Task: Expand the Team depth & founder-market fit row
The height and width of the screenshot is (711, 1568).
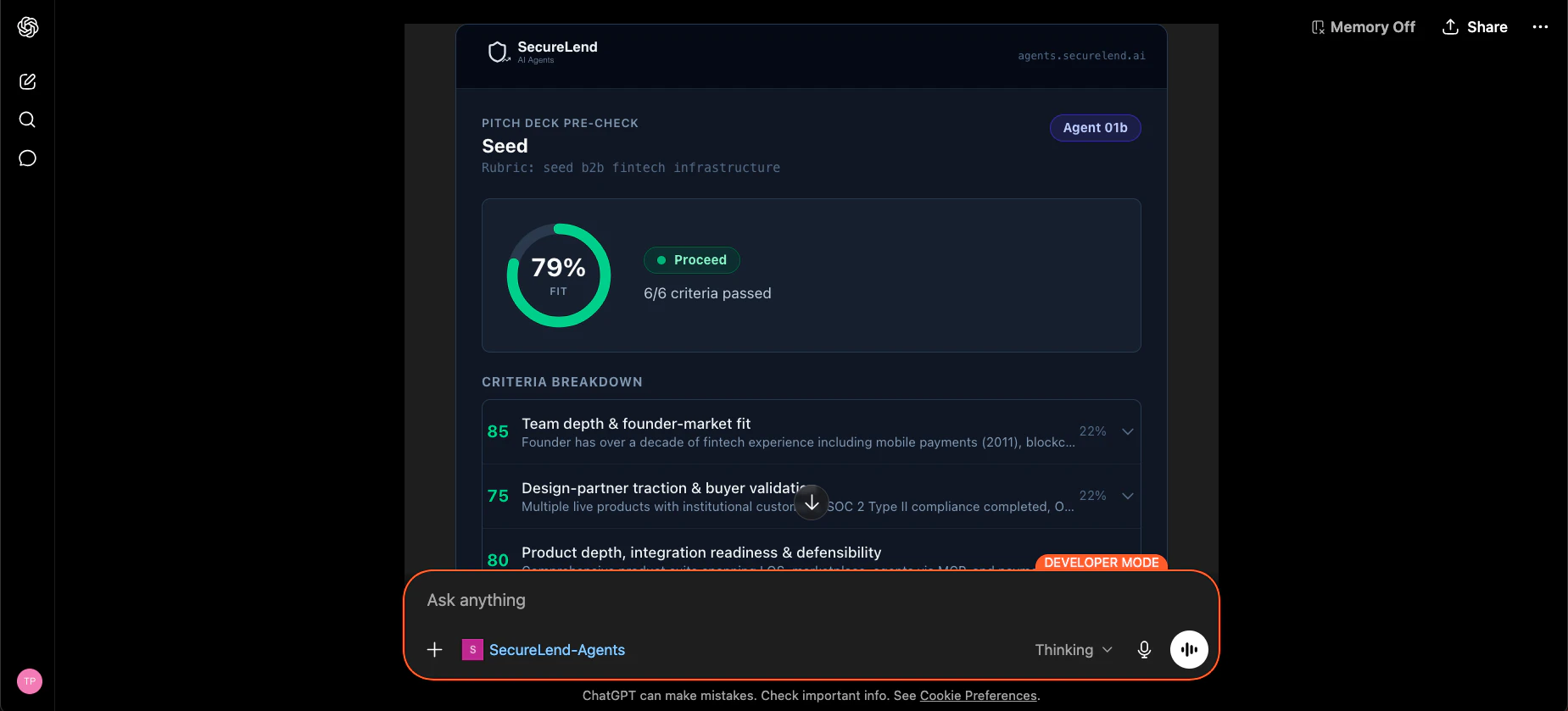Action: coord(811,432)
